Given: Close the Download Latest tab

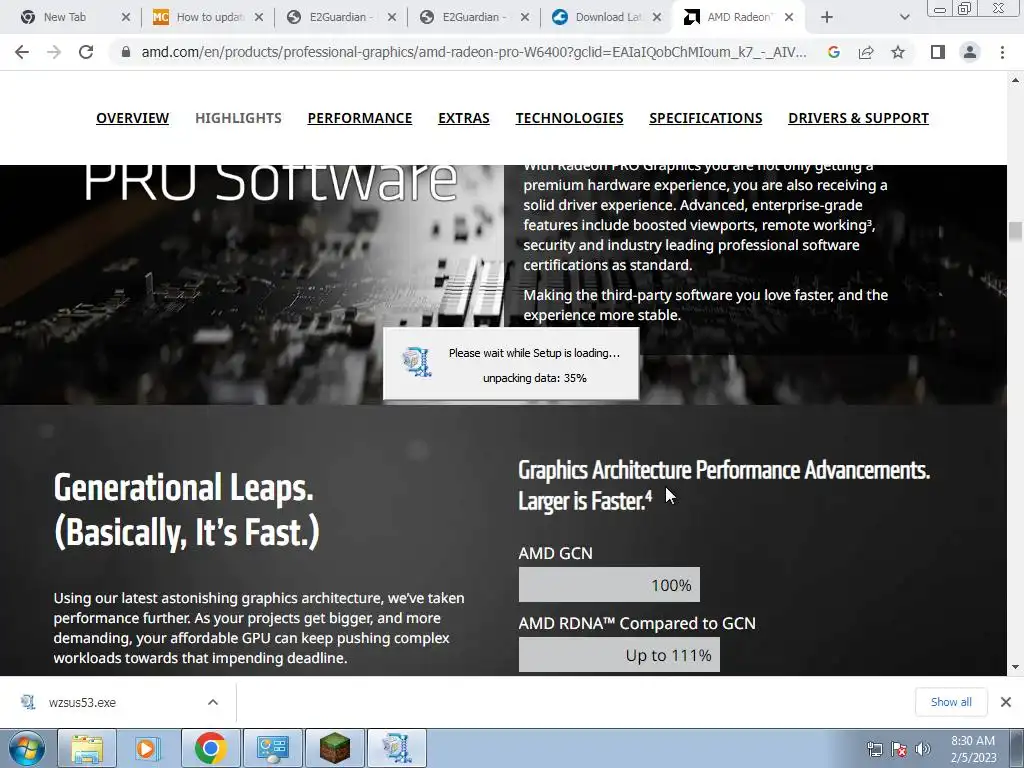Looking at the screenshot, I should tap(658, 17).
